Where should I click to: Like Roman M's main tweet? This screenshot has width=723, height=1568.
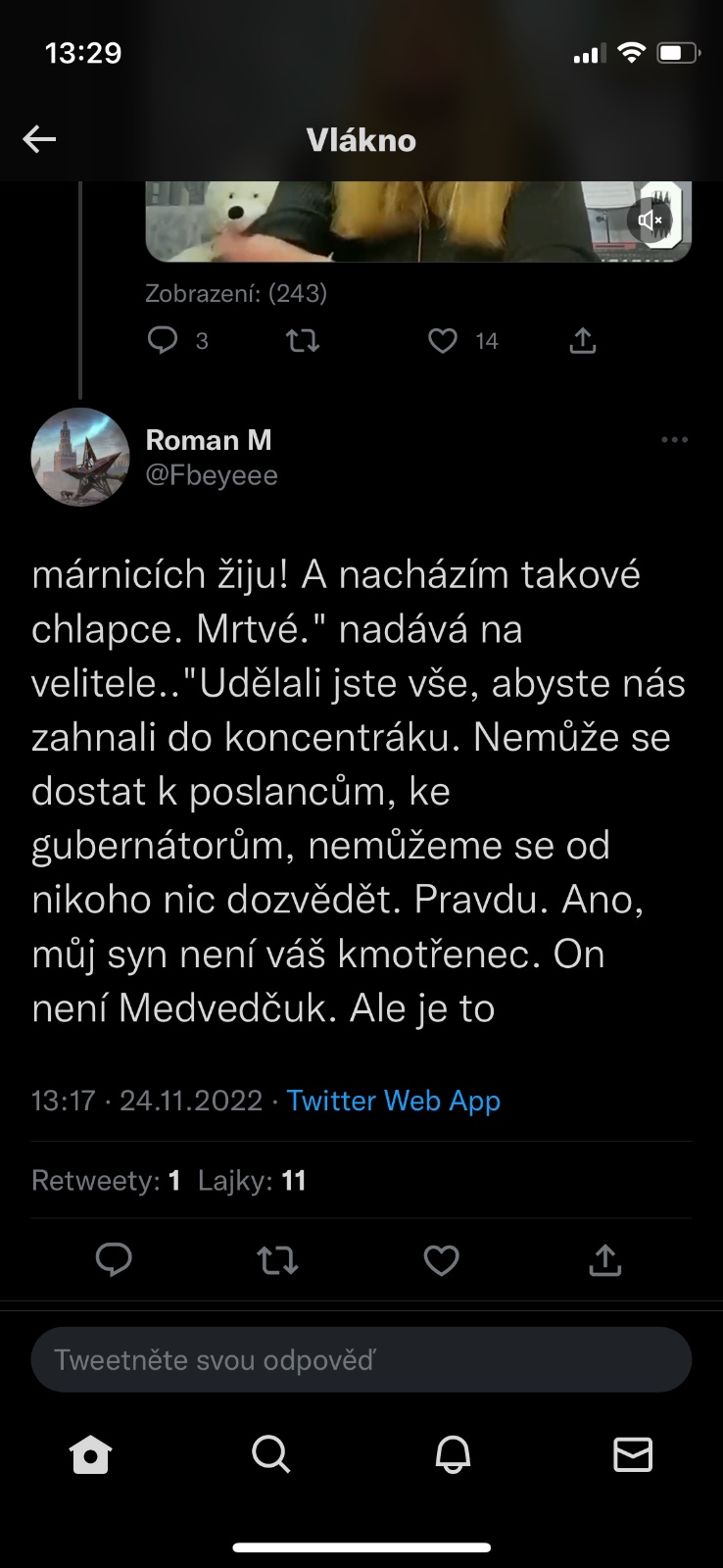[441, 1259]
